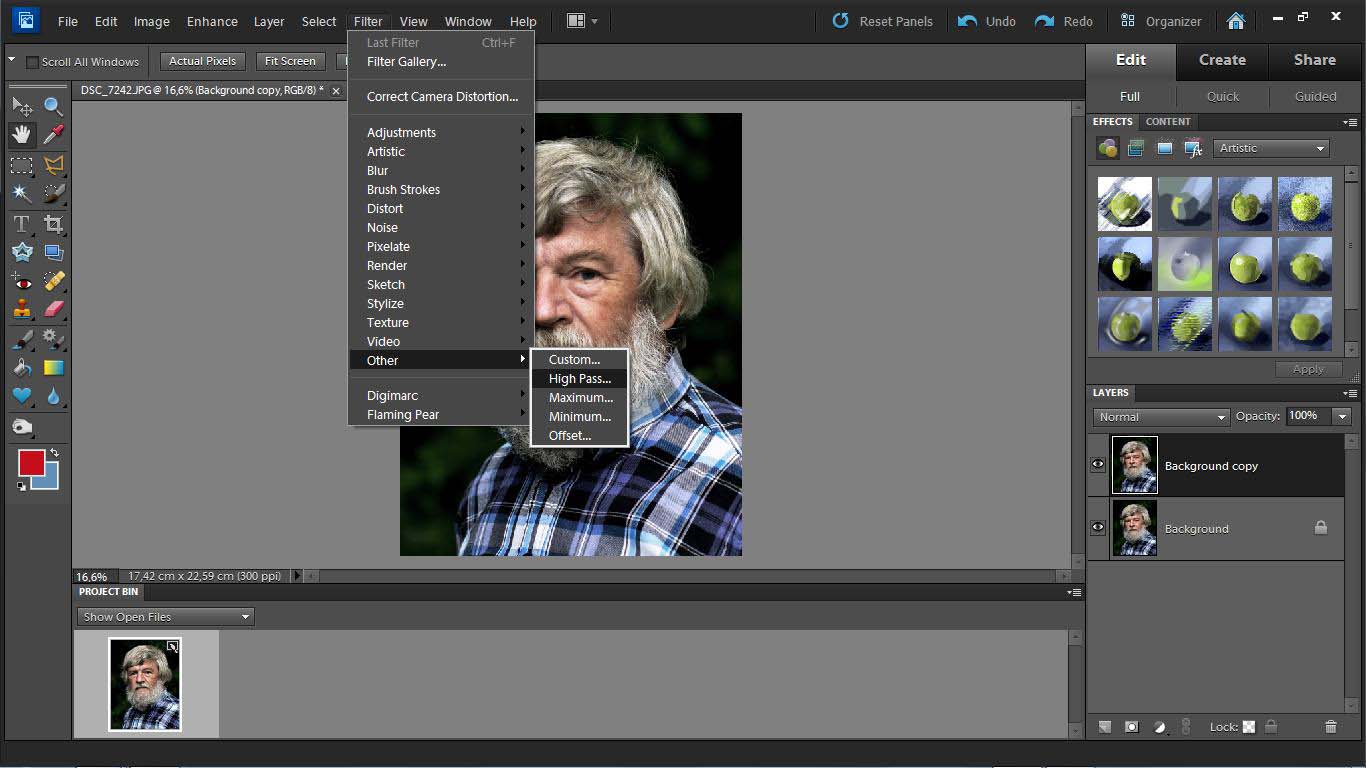Switch to the Create tab
The width and height of the screenshot is (1366, 768).
point(1222,60)
